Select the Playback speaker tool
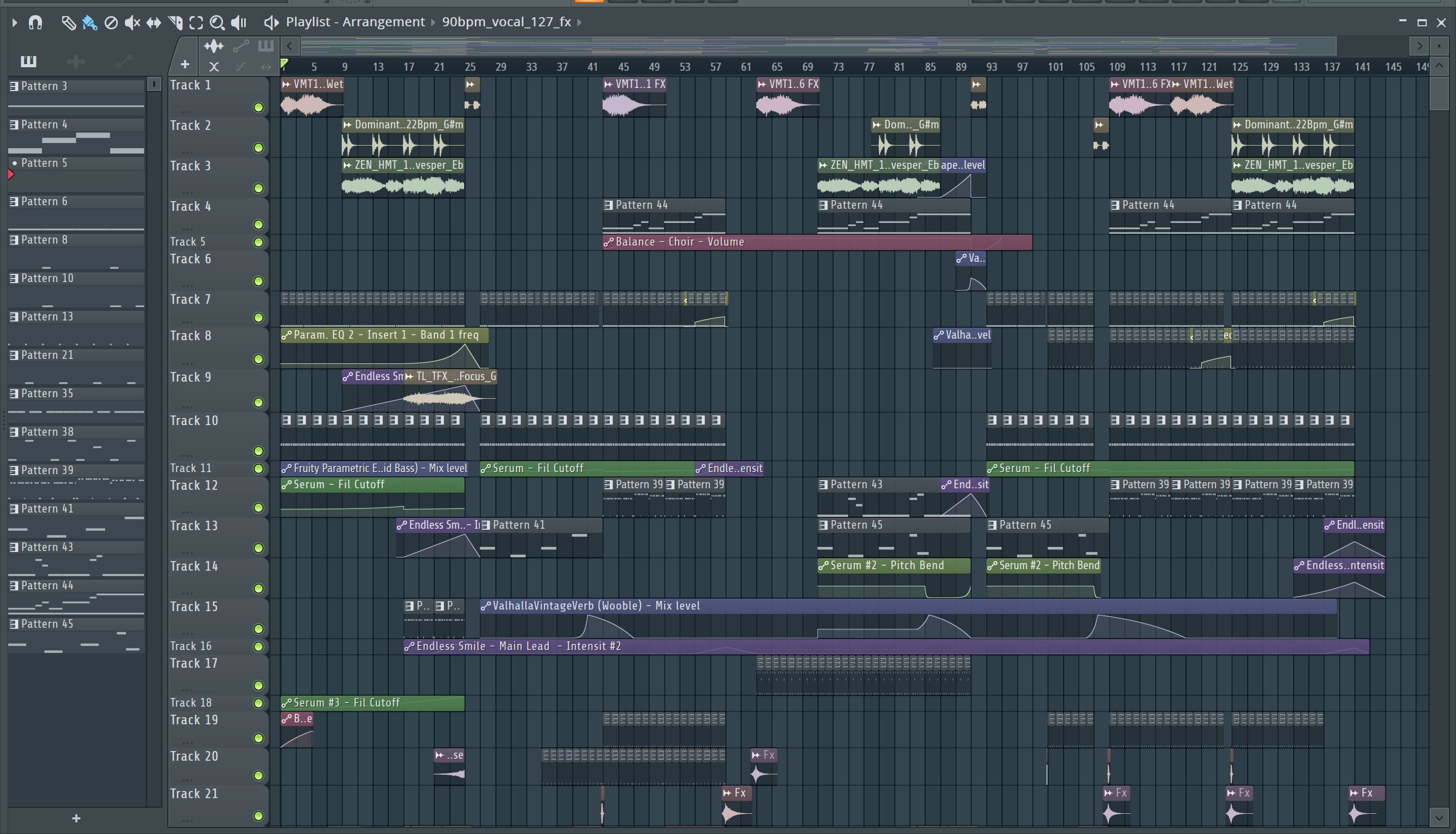This screenshot has width=1456, height=834. point(239,22)
